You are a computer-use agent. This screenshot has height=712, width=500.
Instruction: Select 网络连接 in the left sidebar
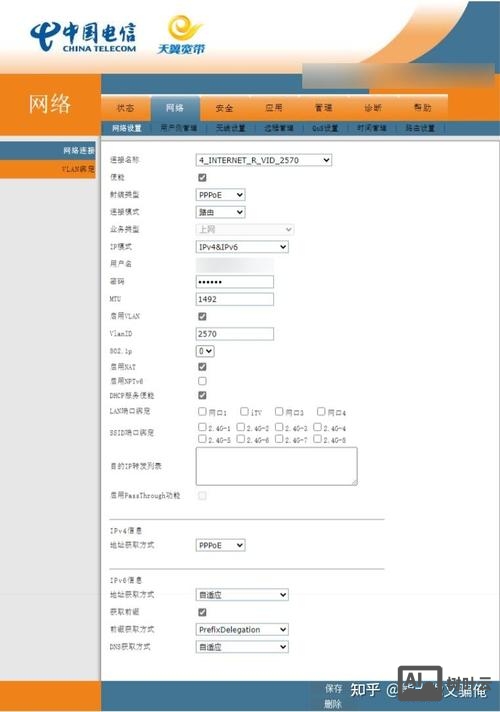point(48,150)
